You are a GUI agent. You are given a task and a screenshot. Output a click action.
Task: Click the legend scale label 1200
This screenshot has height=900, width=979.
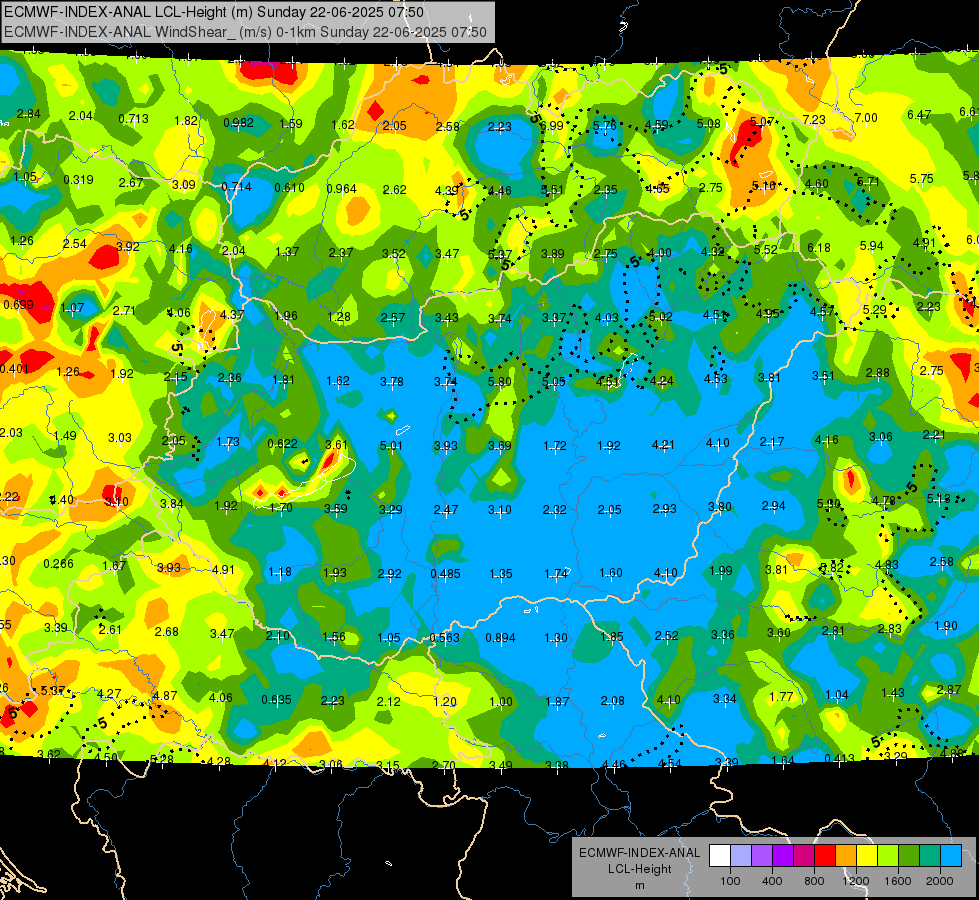point(855,881)
